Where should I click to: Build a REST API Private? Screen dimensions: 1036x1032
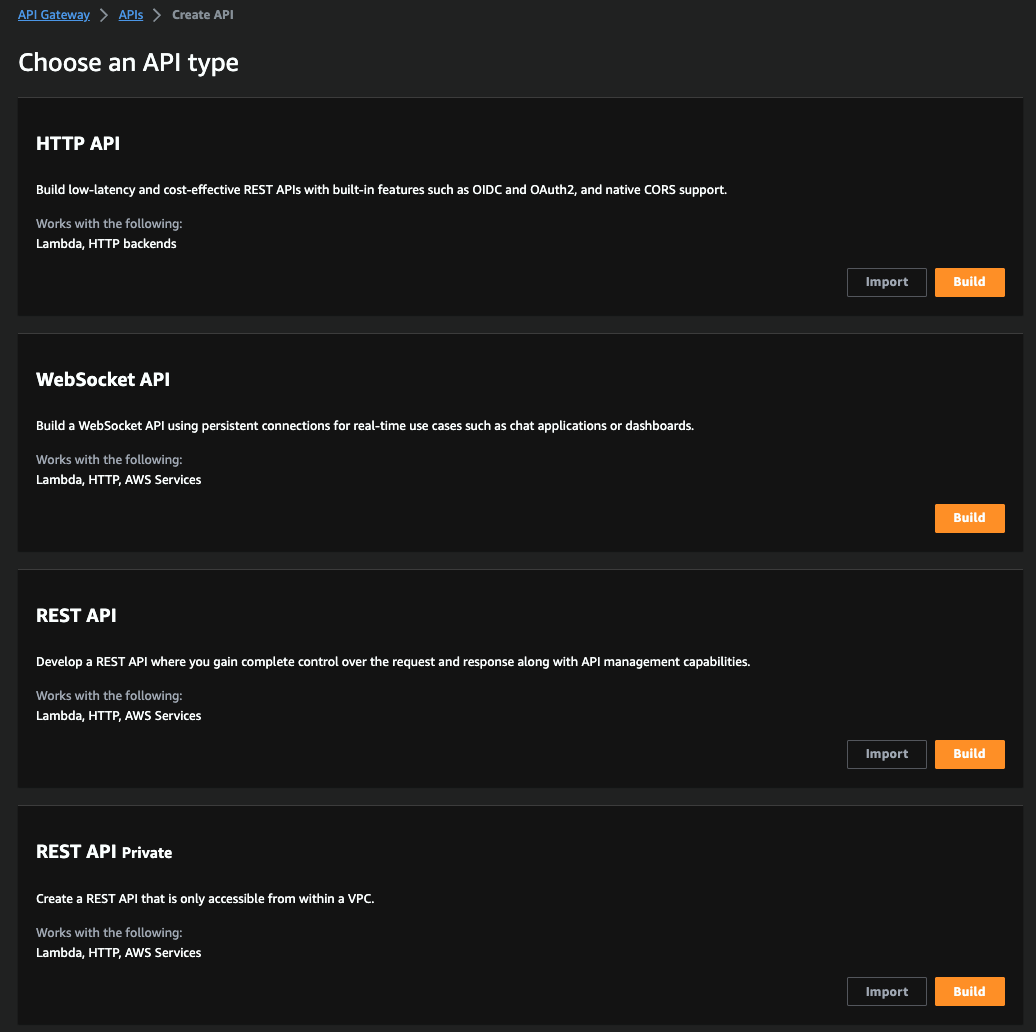pyautogui.click(x=969, y=992)
